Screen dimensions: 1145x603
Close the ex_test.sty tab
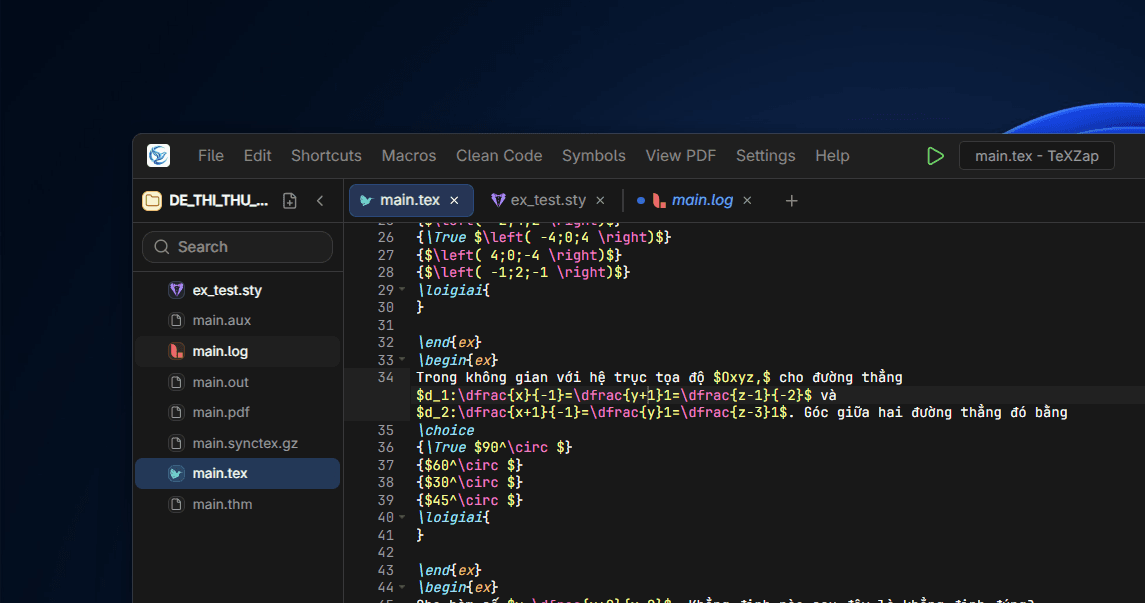pos(600,201)
